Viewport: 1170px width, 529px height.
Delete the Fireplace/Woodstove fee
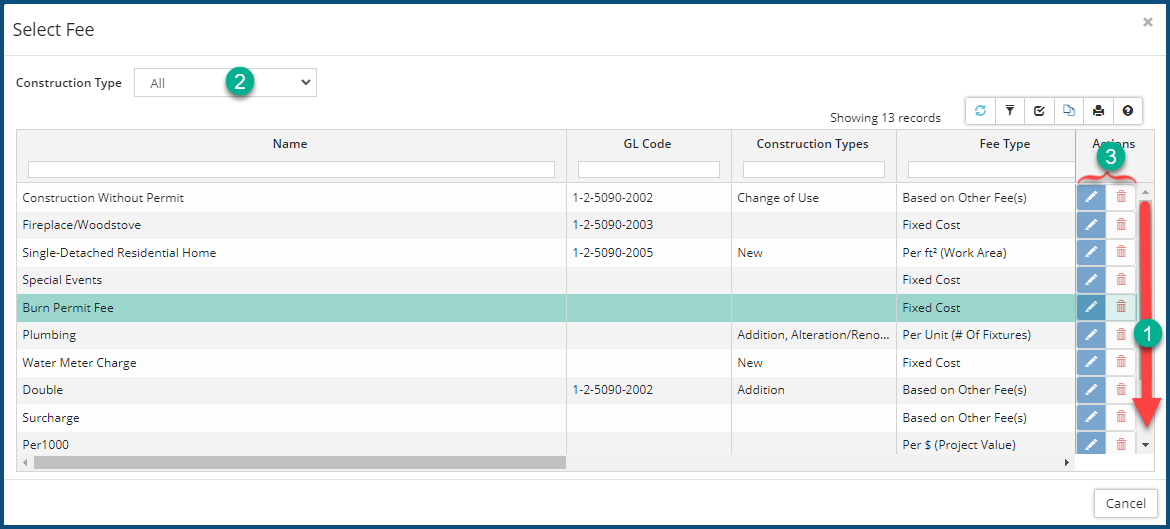[x=1121, y=225]
